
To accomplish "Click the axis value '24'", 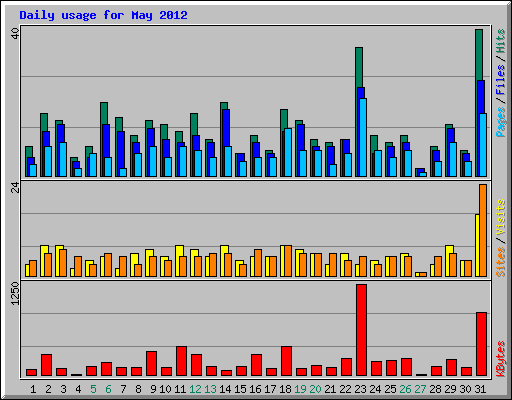I will 15,188.
